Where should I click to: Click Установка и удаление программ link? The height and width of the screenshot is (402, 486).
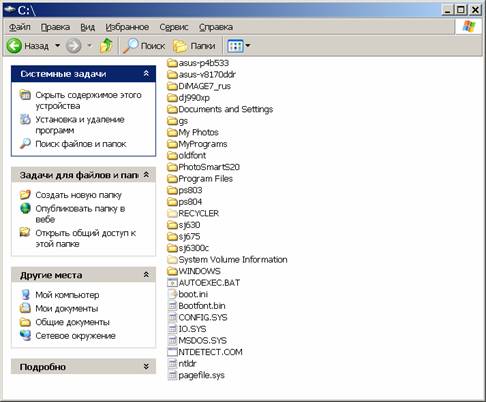(80, 125)
